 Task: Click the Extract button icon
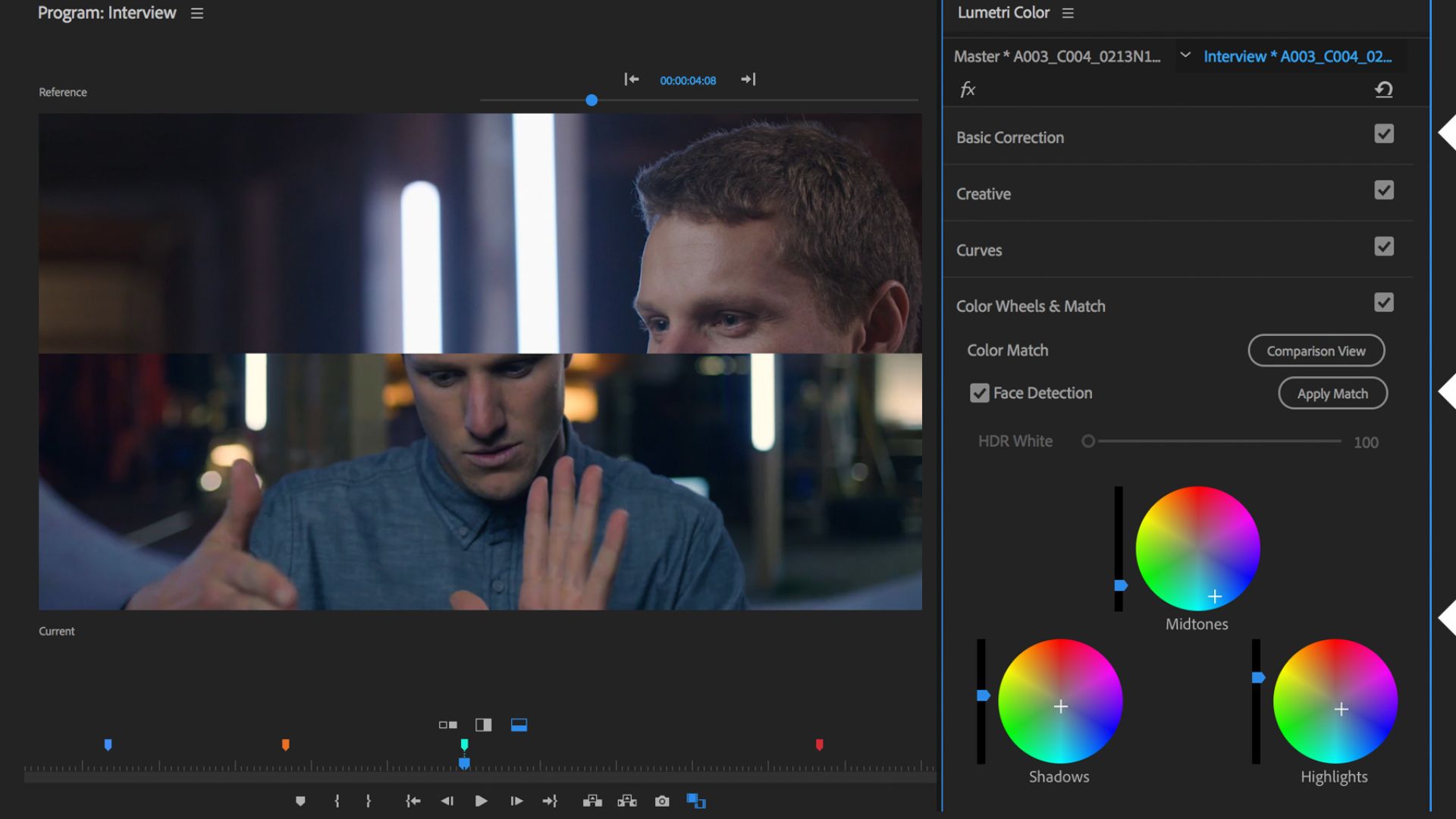627,801
